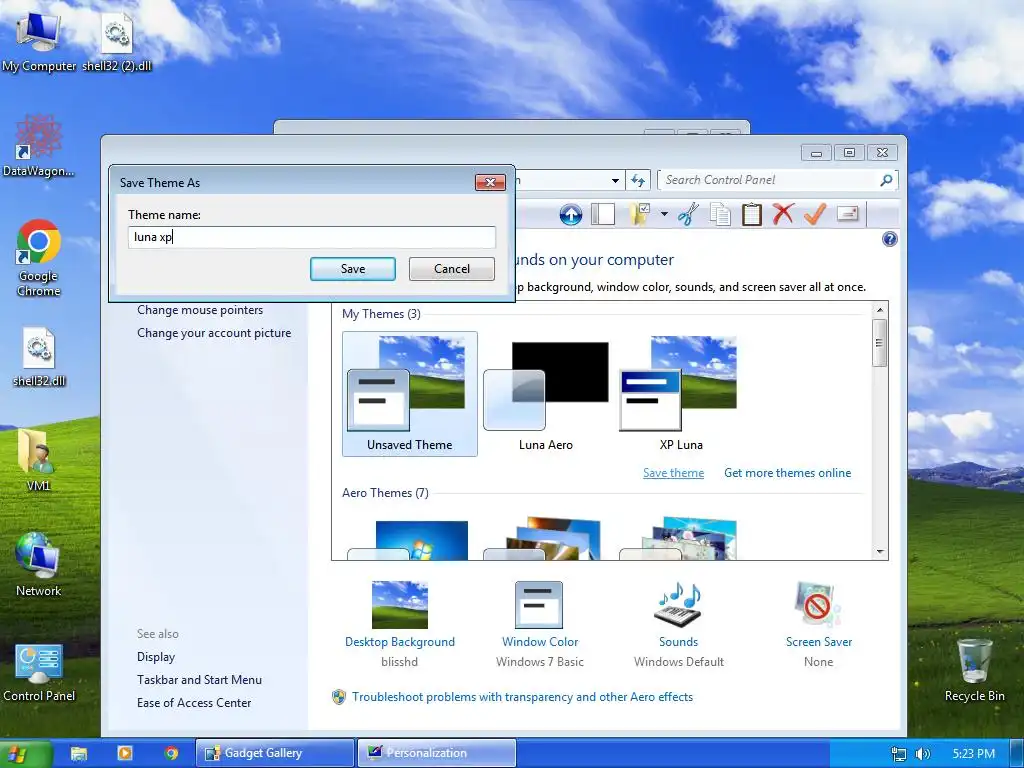Open media player from taskbar

(x=124, y=753)
